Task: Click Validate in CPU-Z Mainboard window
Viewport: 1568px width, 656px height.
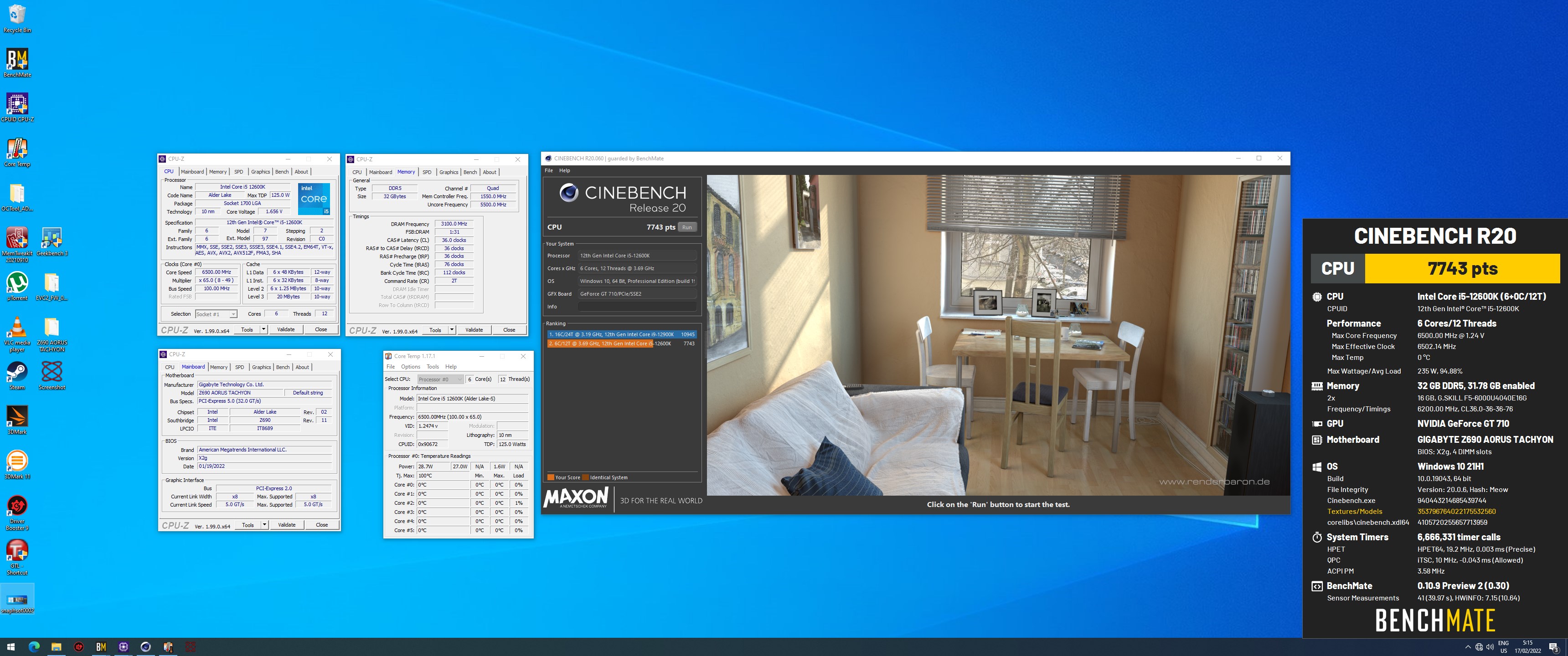Action: point(287,524)
